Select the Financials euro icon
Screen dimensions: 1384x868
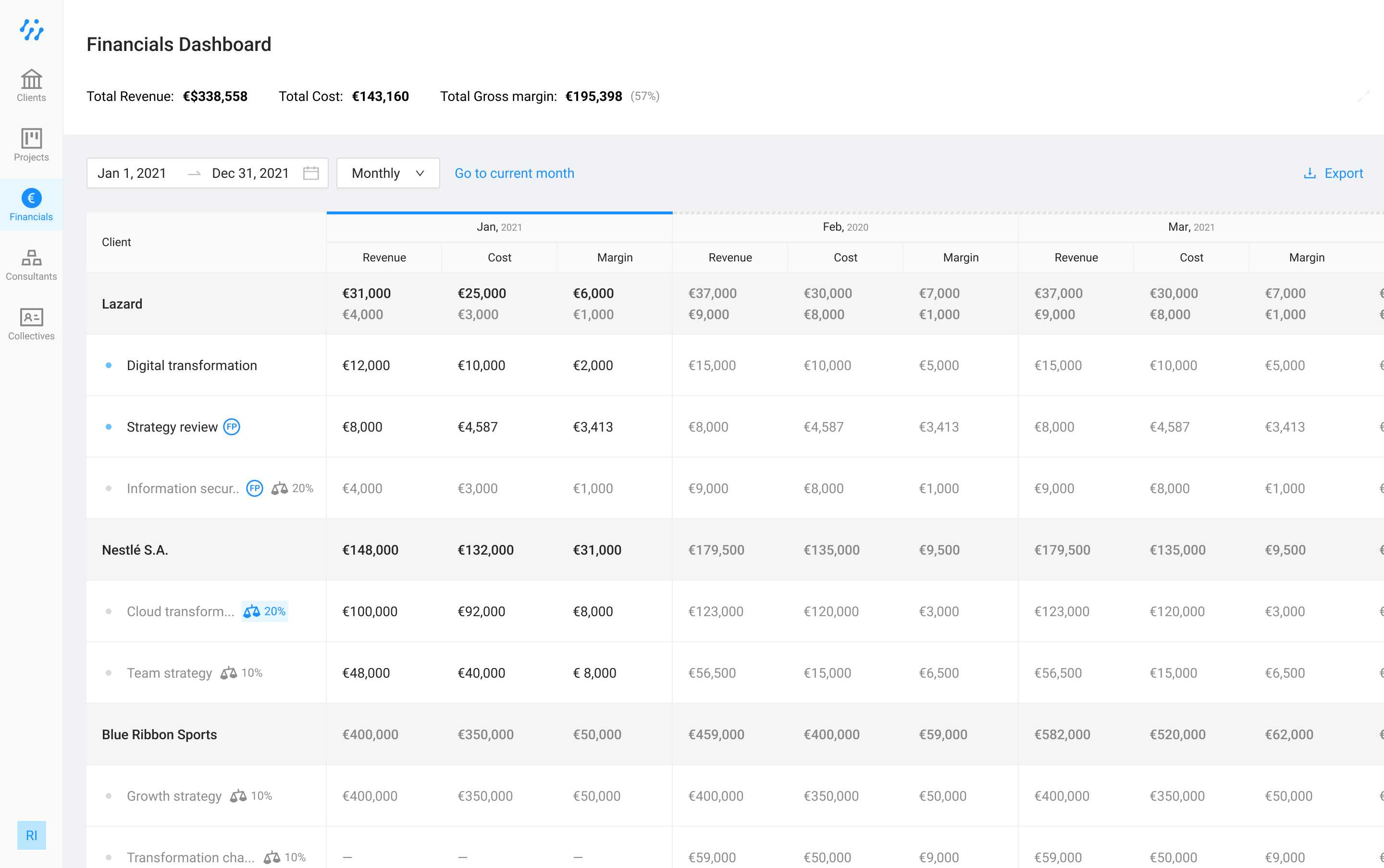coord(31,198)
